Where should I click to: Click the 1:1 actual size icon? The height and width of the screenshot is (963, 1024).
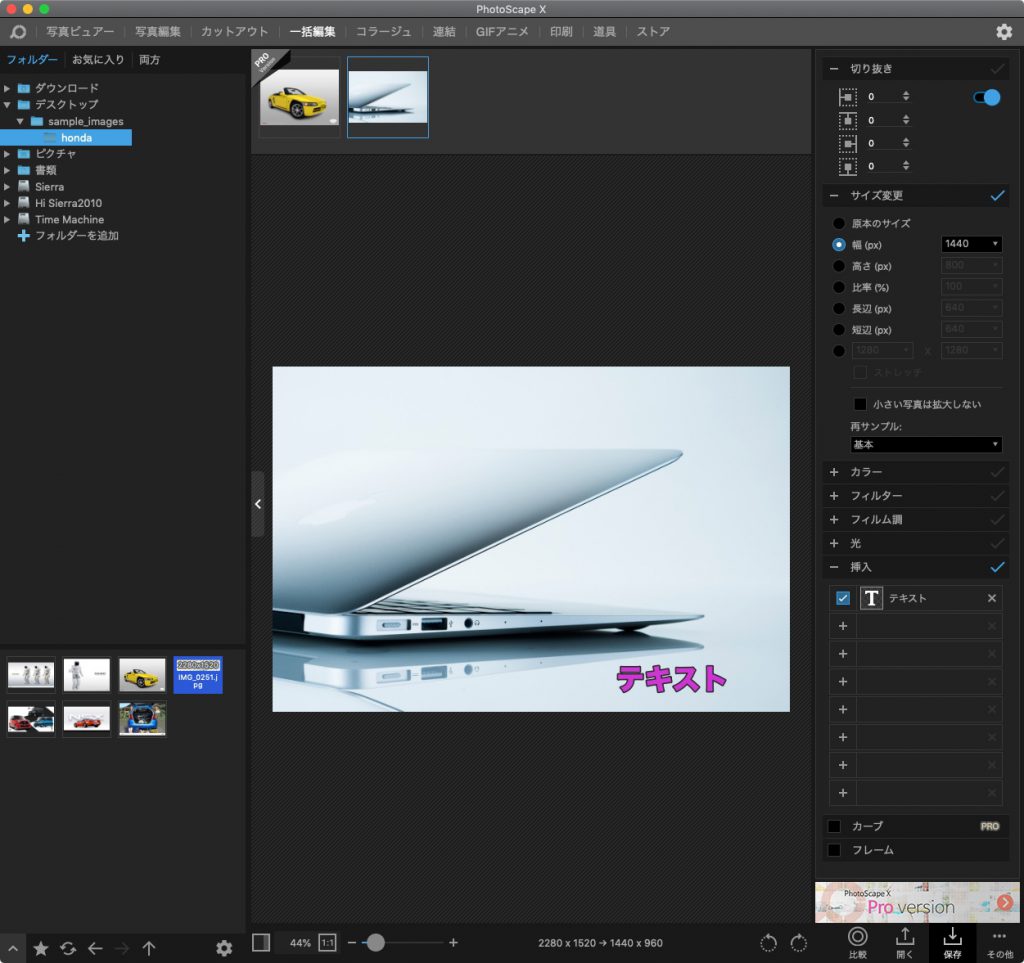(327, 942)
